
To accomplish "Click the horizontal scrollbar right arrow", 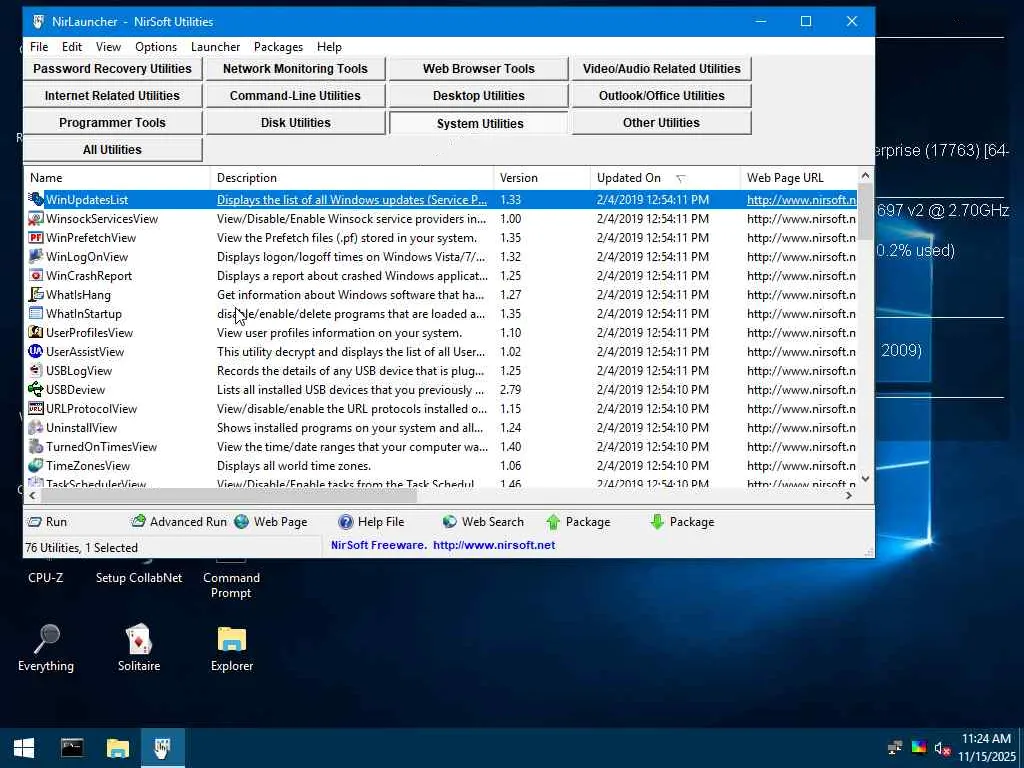I will pyautogui.click(x=849, y=496).
